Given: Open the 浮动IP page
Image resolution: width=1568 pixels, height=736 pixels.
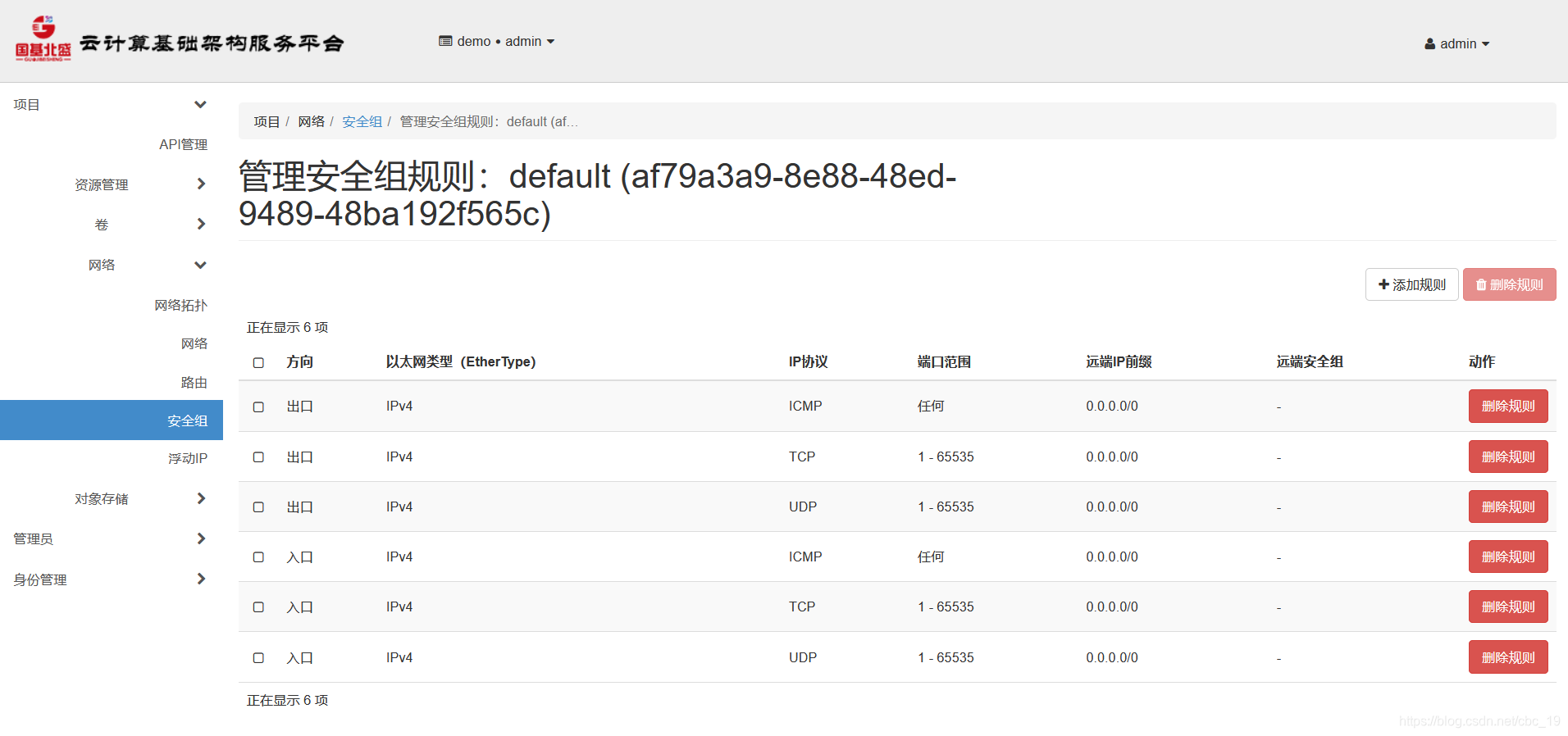Looking at the screenshot, I should click(x=188, y=458).
